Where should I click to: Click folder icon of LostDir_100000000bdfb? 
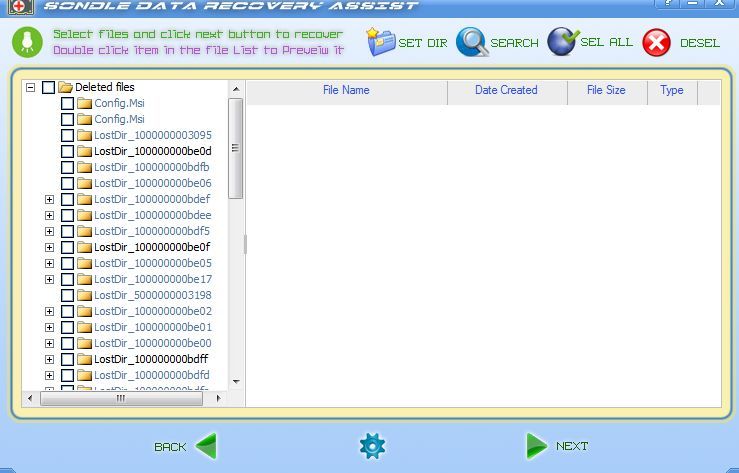click(x=84, y=167)
